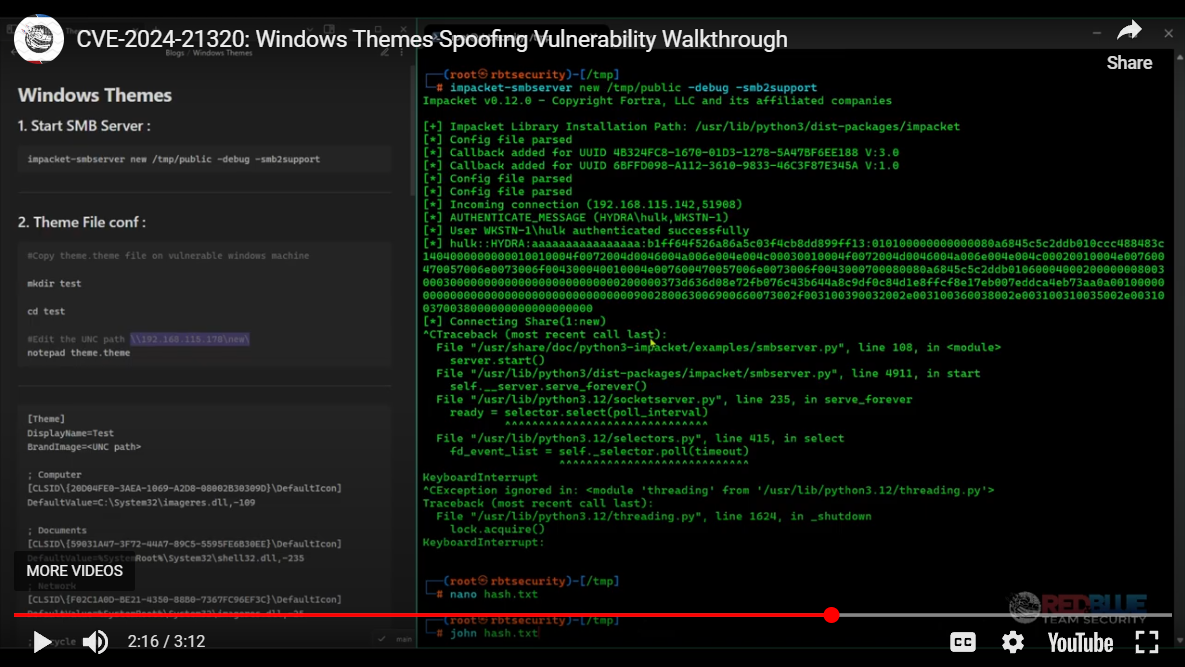Image resolution: width=1185 pixels, height=667 pixels.
Task: Click the play button in the player
Action: coord(42,642)
